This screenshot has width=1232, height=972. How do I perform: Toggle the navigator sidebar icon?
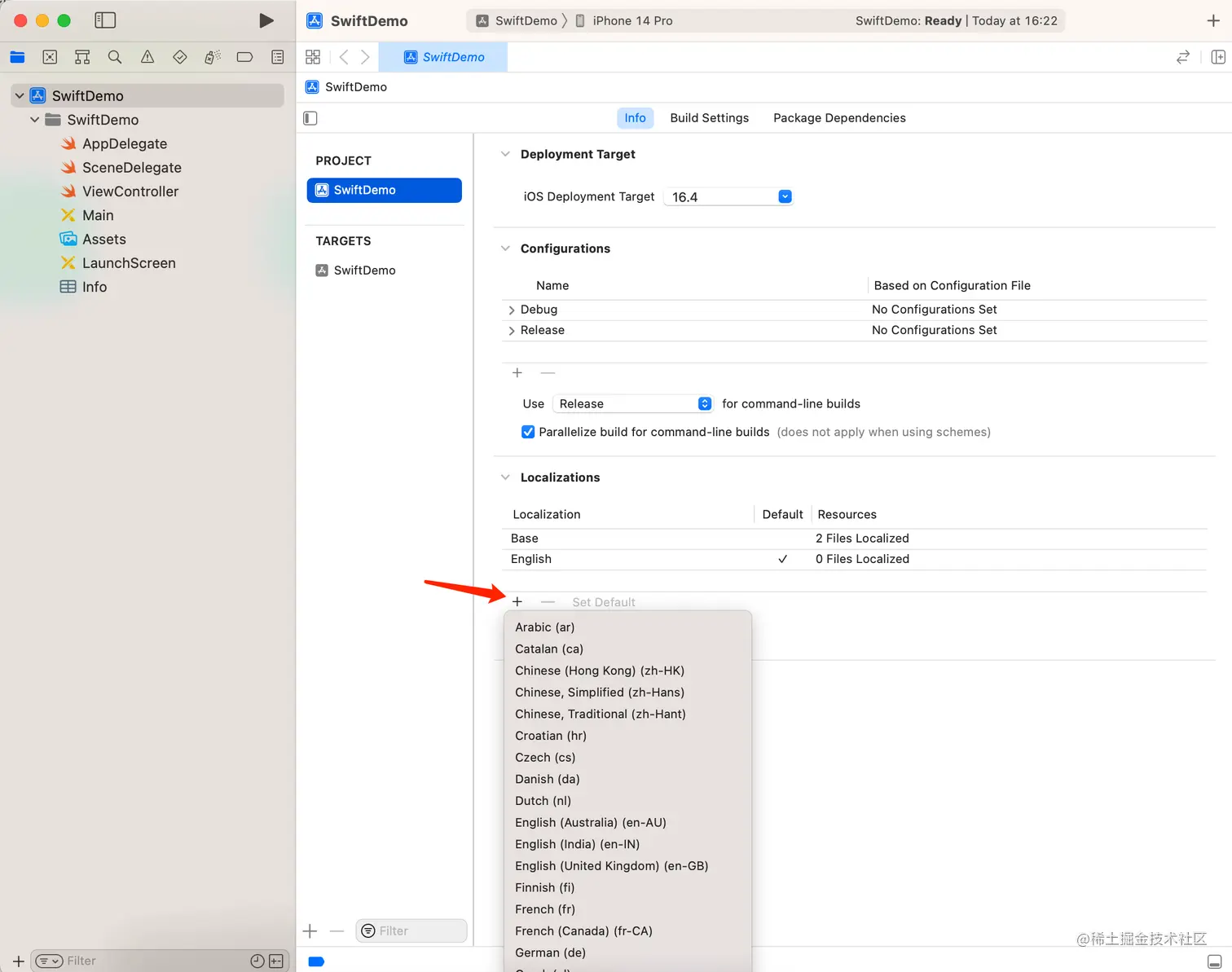point(105,20)
